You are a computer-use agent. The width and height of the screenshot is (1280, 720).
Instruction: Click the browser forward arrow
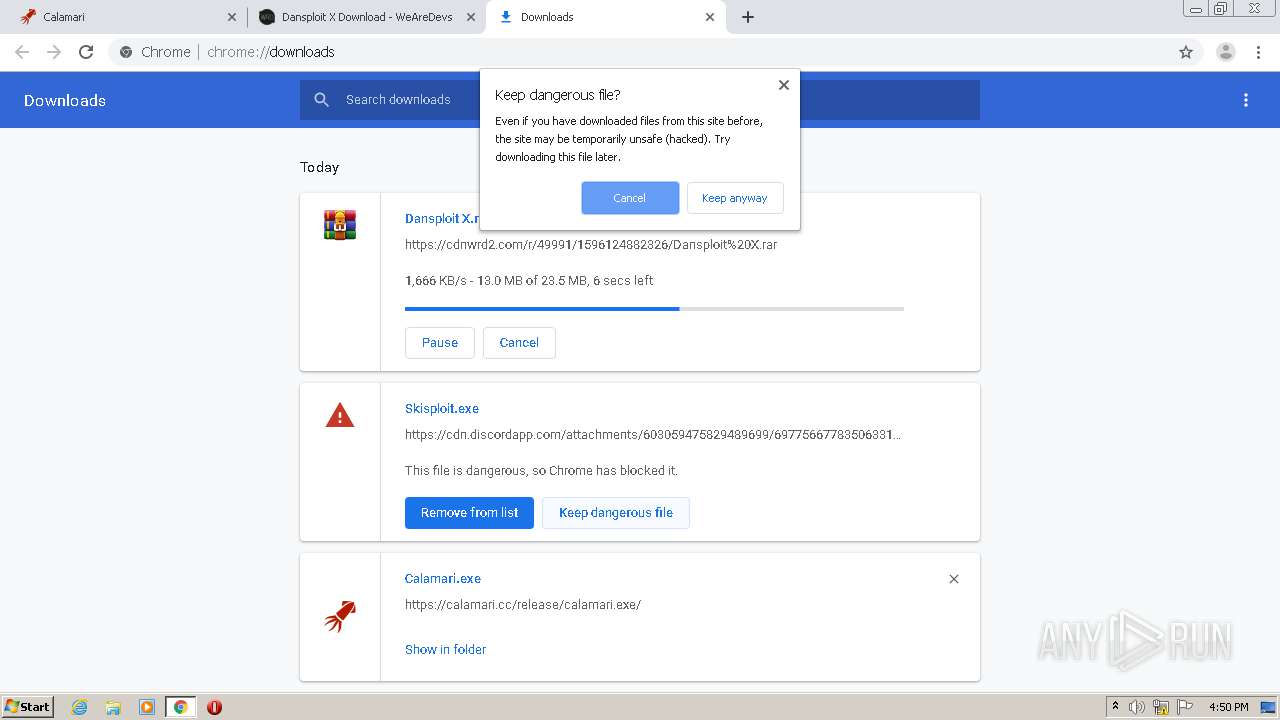(x=54, y=52)
